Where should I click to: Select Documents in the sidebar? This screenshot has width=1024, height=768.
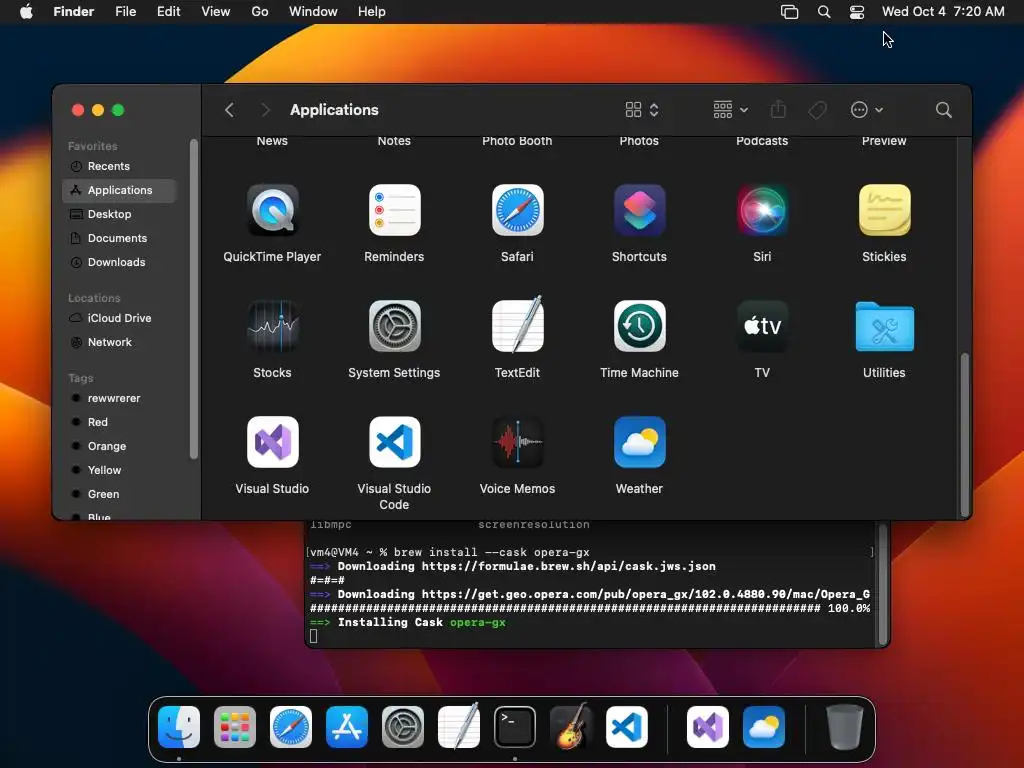point(119,238)
